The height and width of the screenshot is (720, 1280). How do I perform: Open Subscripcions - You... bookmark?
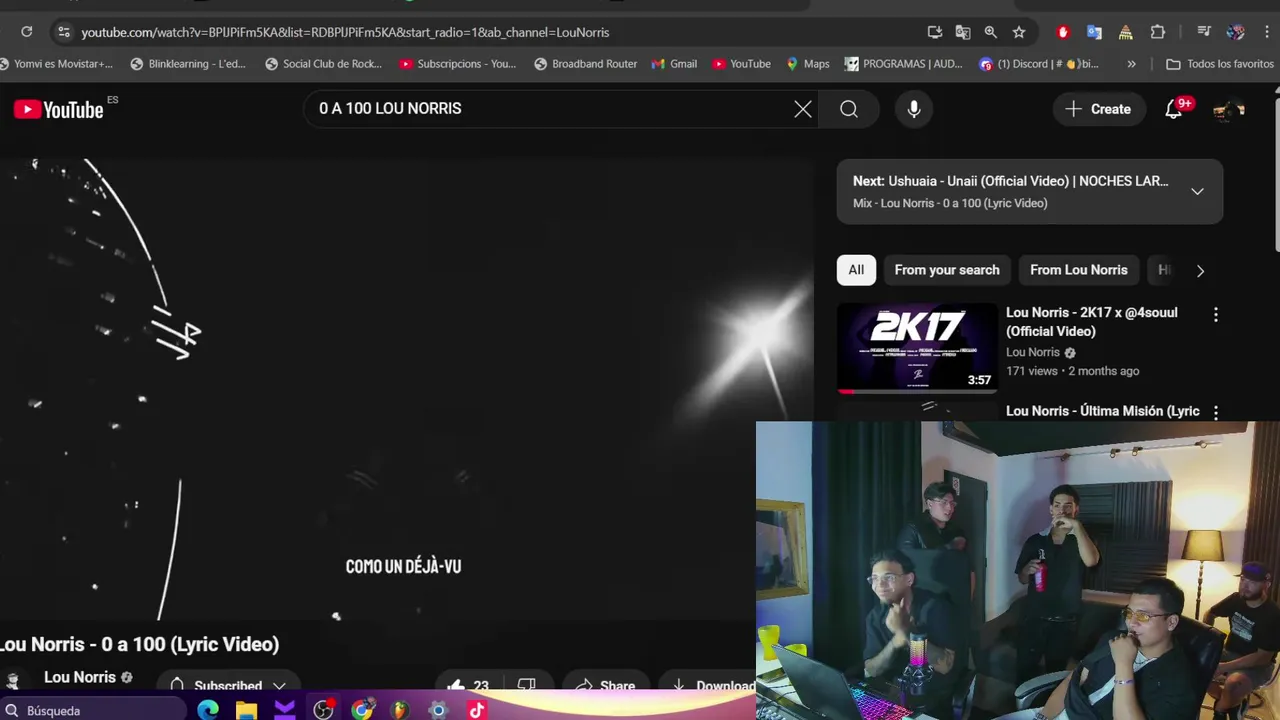click(458, 64)
